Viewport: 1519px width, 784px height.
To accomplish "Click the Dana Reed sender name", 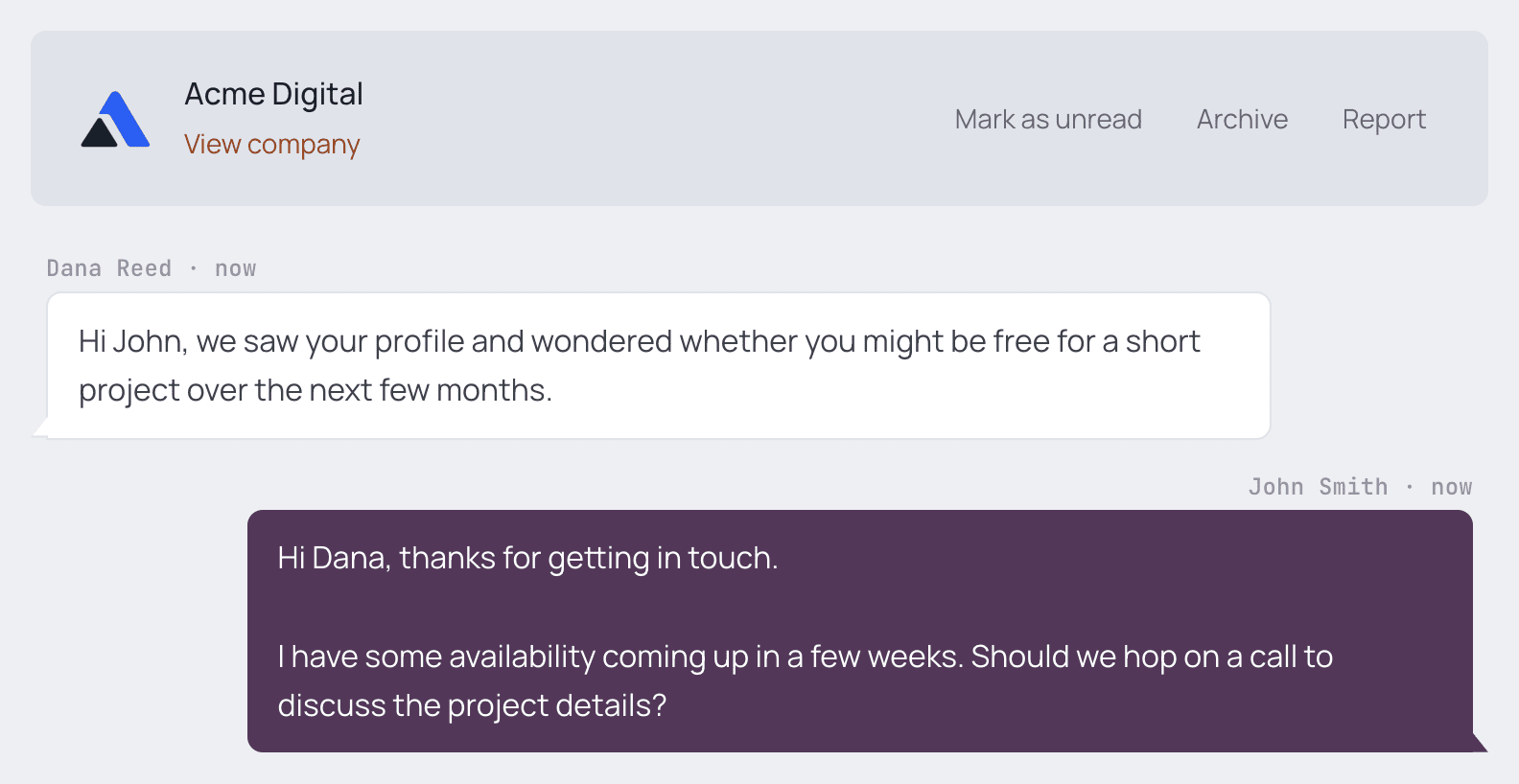I will (x=109, y=268).
